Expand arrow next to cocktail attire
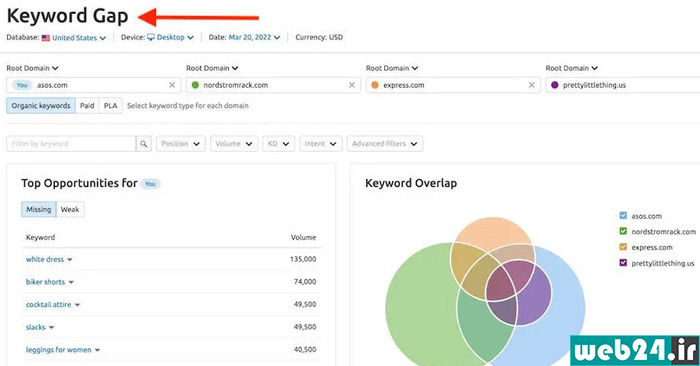 [77, 305]
